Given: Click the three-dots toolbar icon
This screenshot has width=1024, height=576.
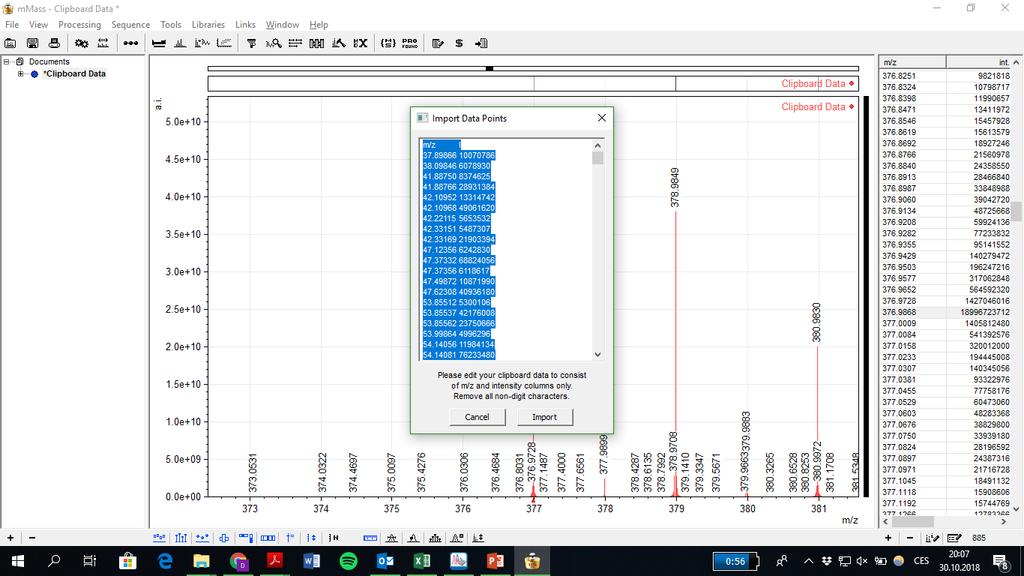Looking at the screenshot, I should point(131,43).
